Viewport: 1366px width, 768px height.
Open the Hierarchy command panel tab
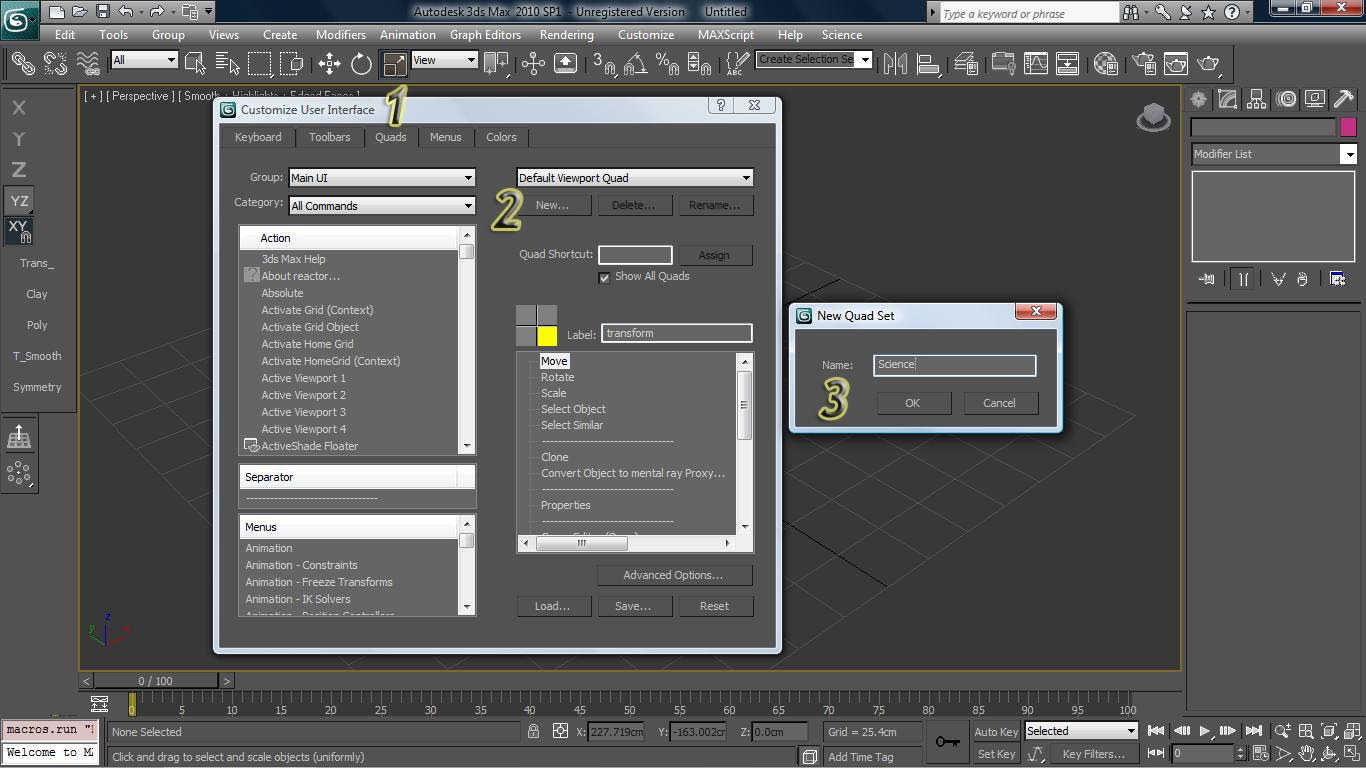coord(1257,99)
